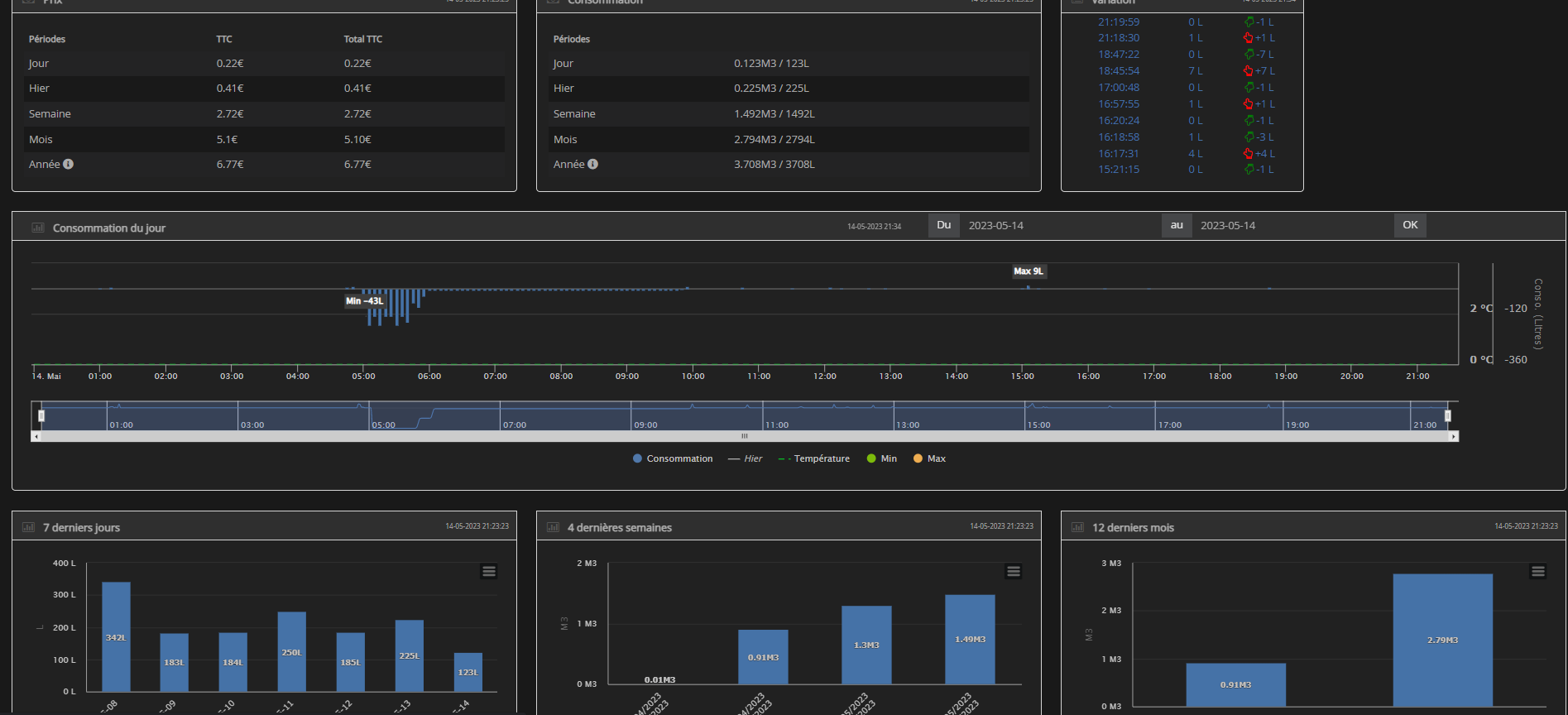Click chart icon beside 4 dernières semaines title
This screenshot has height=715, width=1568.
click(553, 527)
